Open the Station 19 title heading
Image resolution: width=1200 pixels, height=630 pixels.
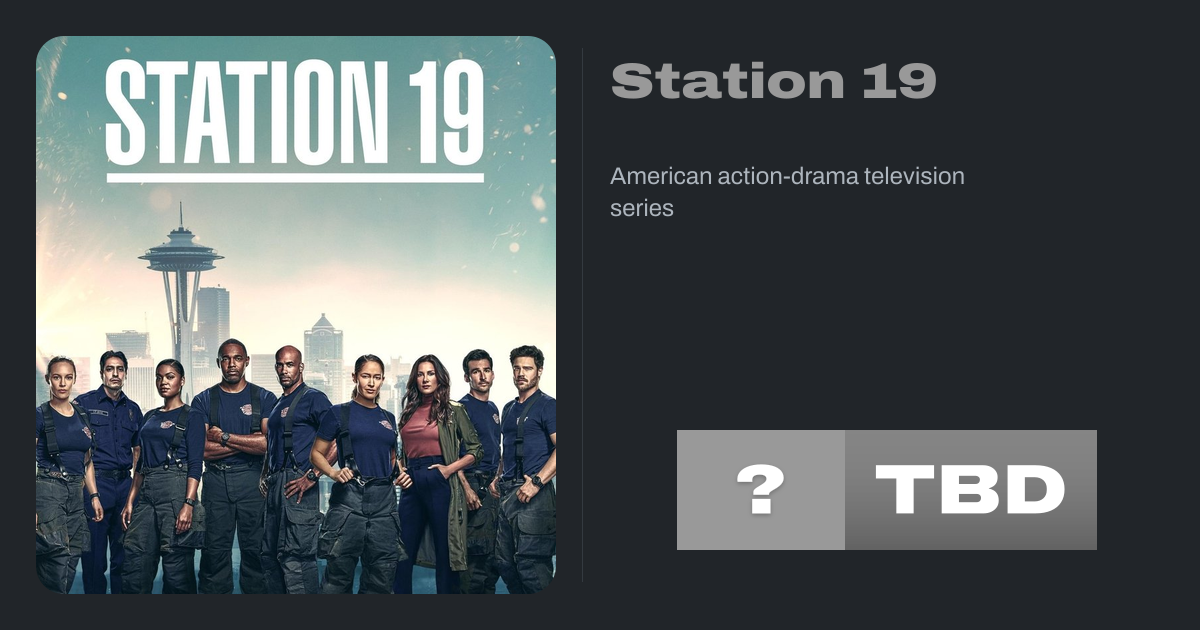tap(773, 81)
